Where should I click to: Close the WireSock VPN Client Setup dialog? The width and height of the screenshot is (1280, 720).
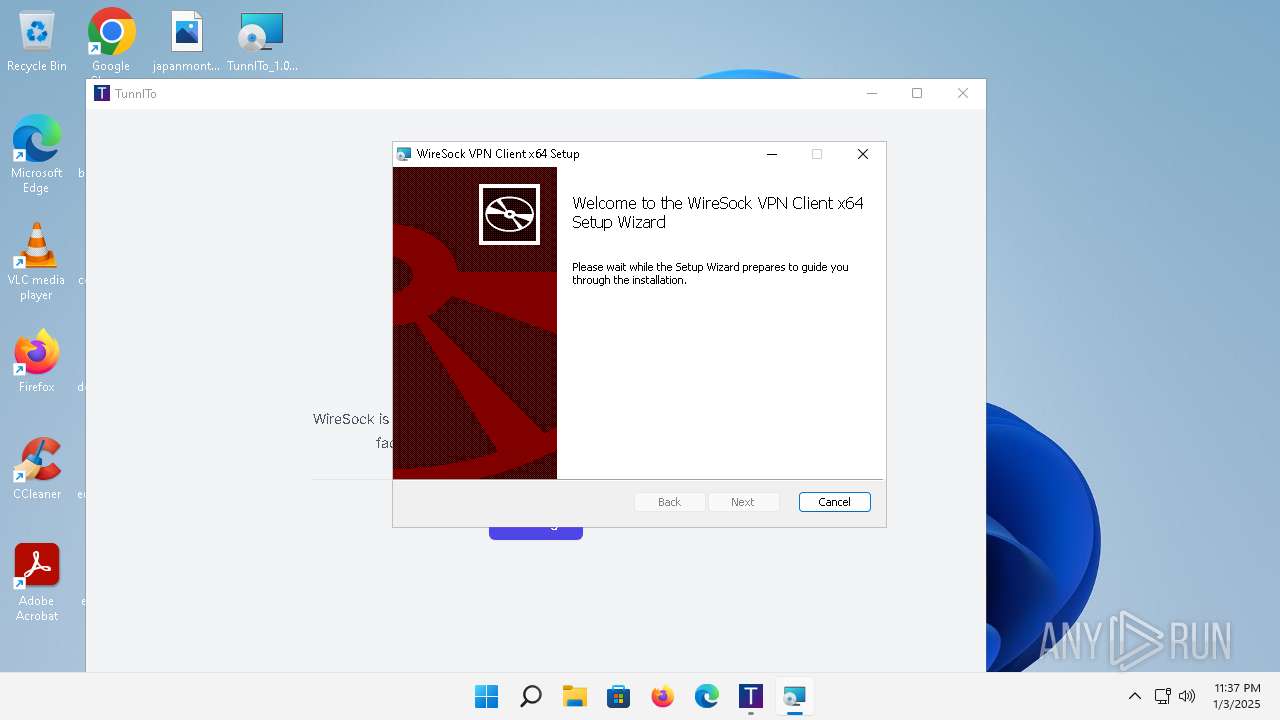point(863,154)
